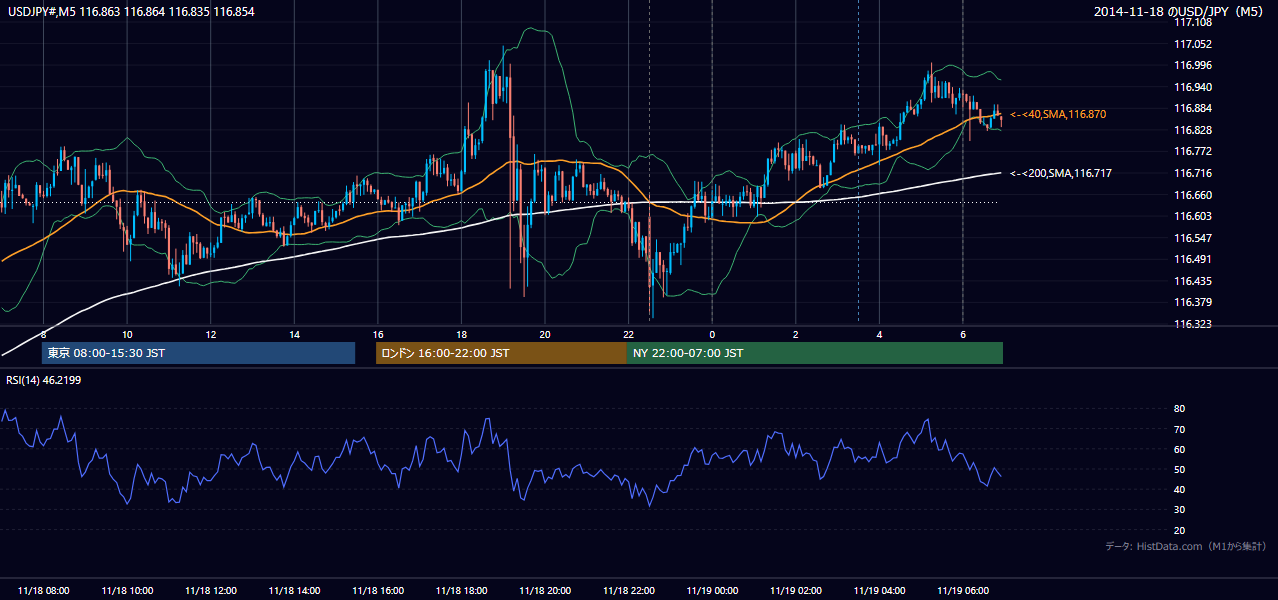This screenshot has height=600, width=1278.
Task: Click the 11/18 10:00 time axis label
Action: click(127, 591)
